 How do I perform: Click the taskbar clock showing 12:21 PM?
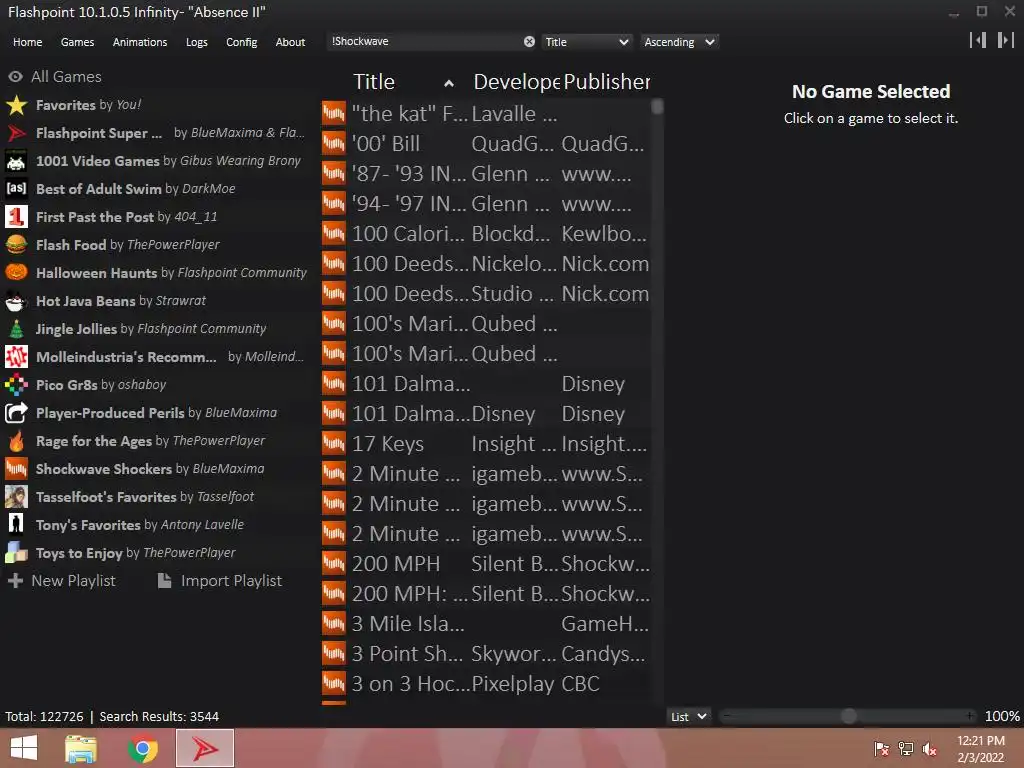click(980, 749)
